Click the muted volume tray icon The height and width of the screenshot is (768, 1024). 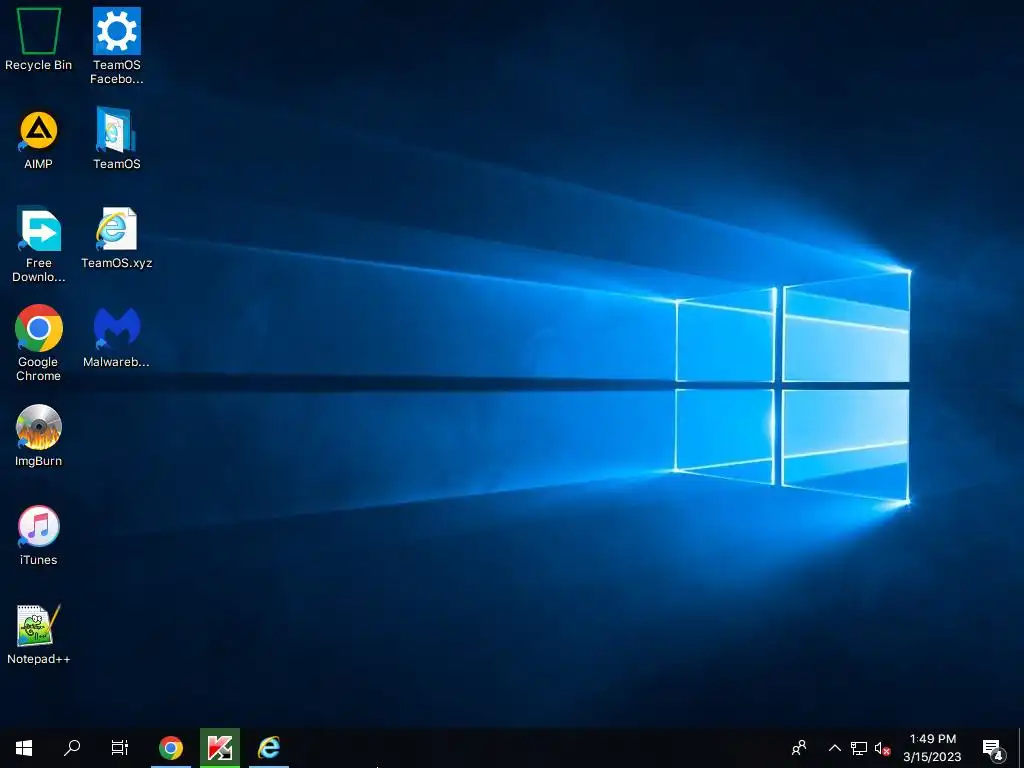(x=882, y=748)
